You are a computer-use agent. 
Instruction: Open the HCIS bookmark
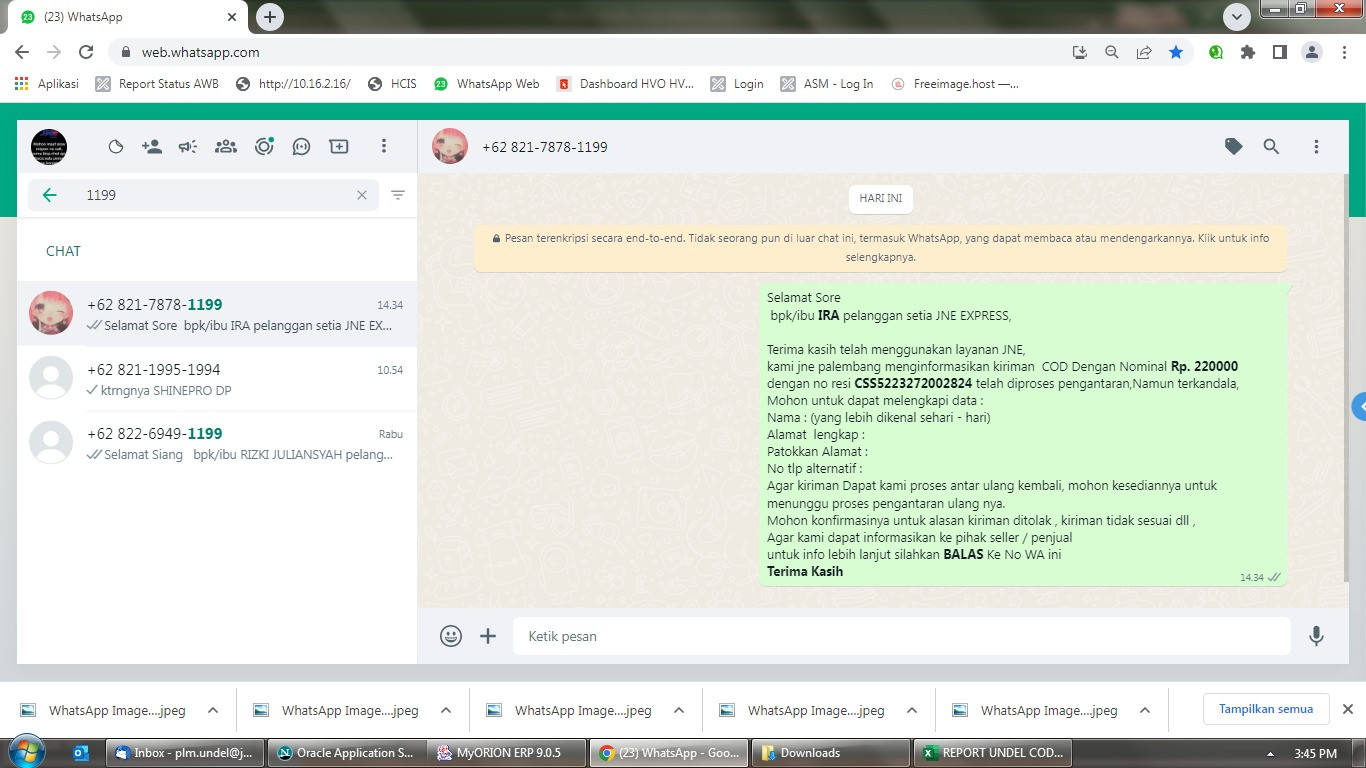(x=392, y=84)
